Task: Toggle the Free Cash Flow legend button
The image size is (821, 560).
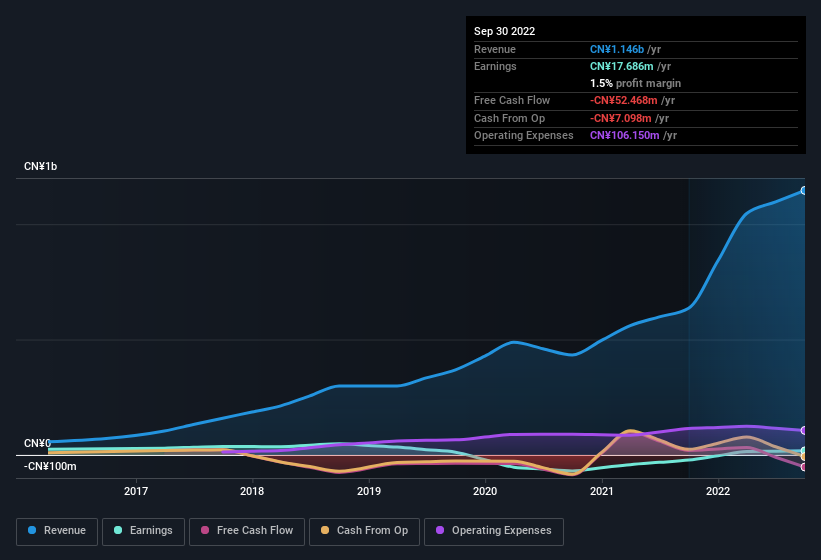Action: (247, 531)
